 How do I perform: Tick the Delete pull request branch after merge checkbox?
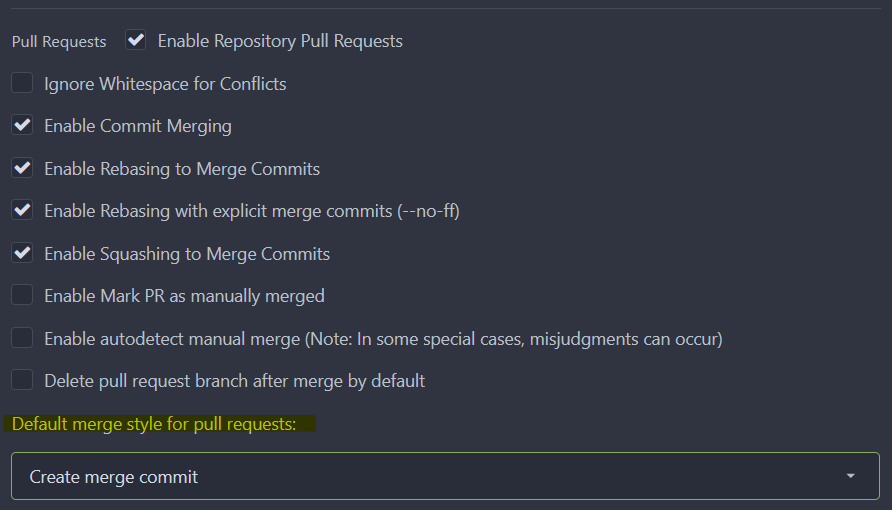click(22, 381)
